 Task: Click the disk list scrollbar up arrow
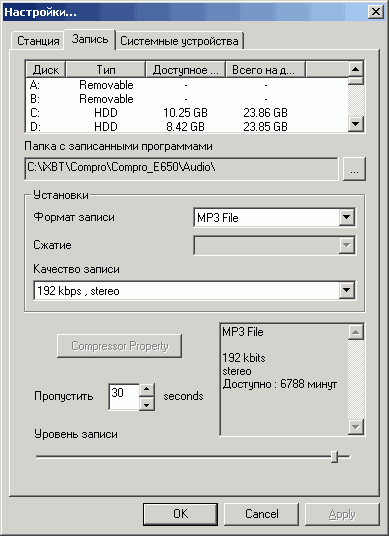(x=356, y=69)
